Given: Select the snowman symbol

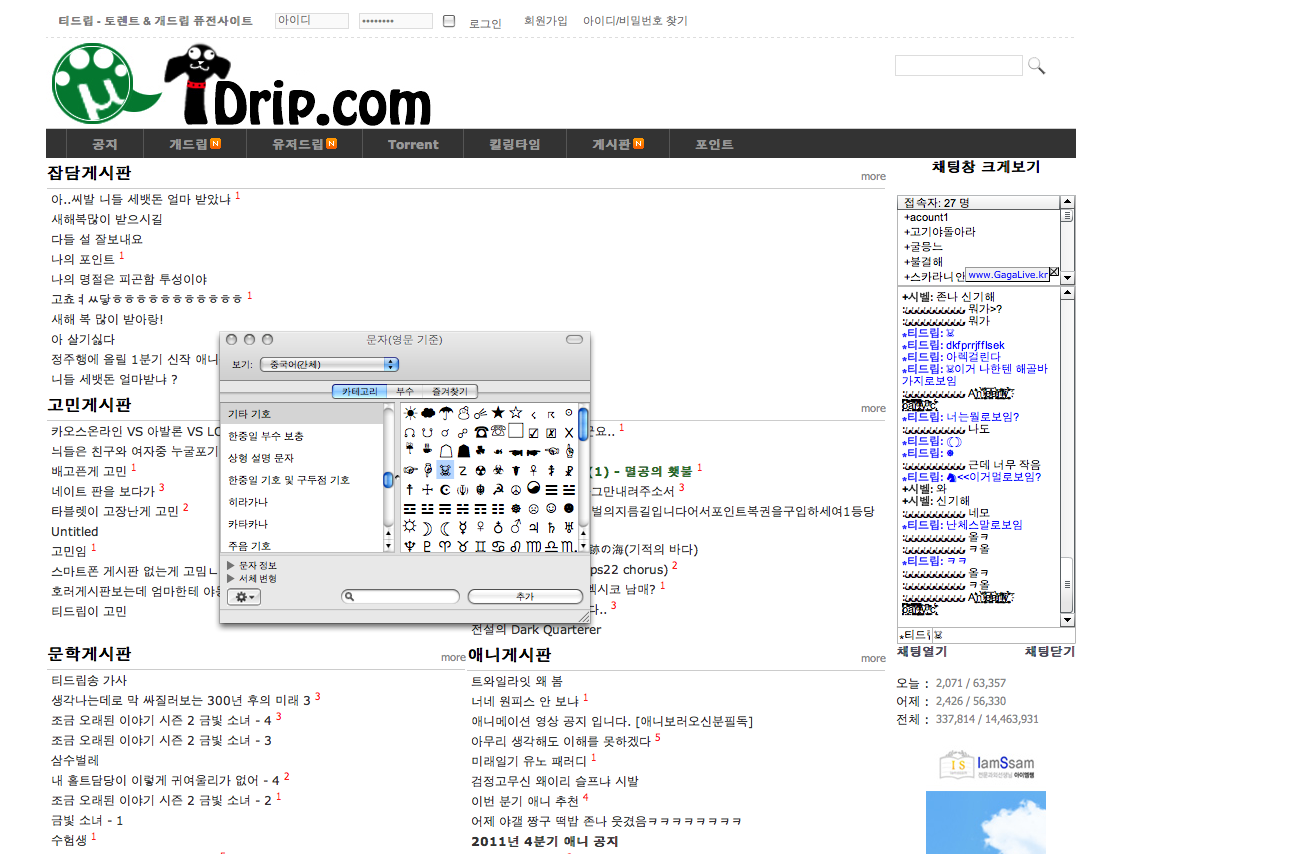Looking at the screenshot, I should 463,413.
